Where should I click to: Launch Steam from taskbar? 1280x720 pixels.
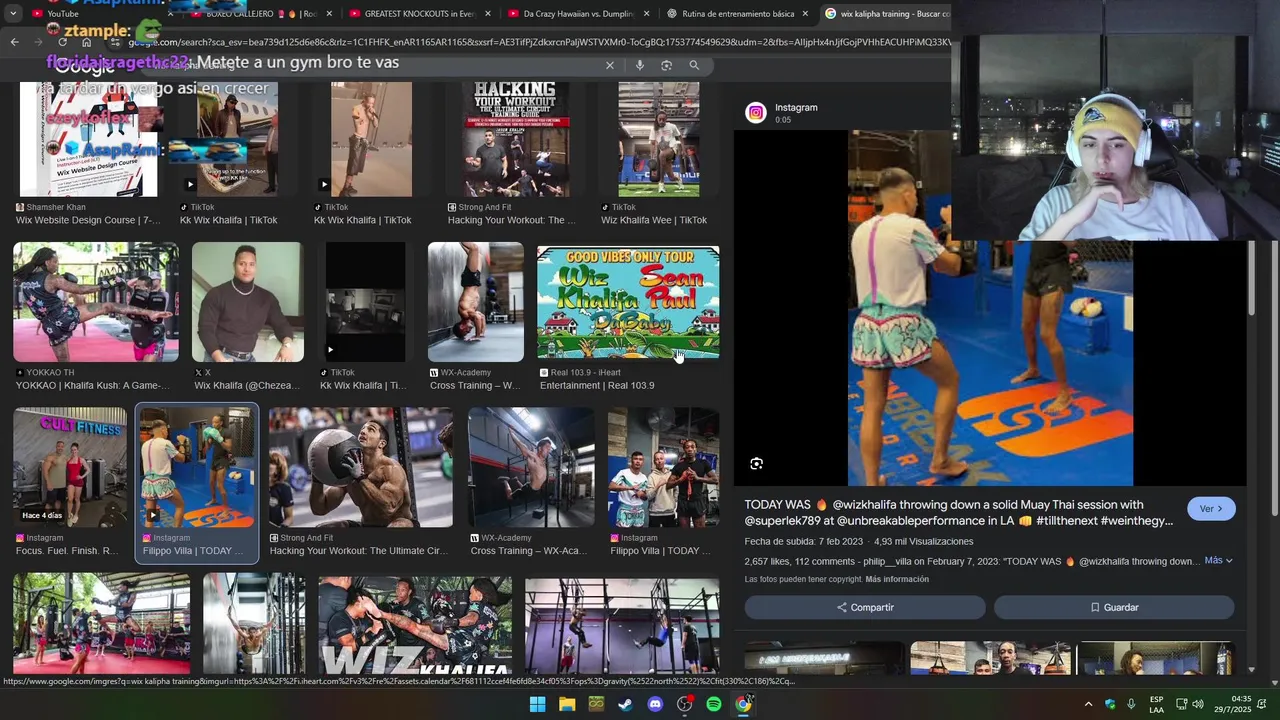pyautogui.click(x=625, y=704)
